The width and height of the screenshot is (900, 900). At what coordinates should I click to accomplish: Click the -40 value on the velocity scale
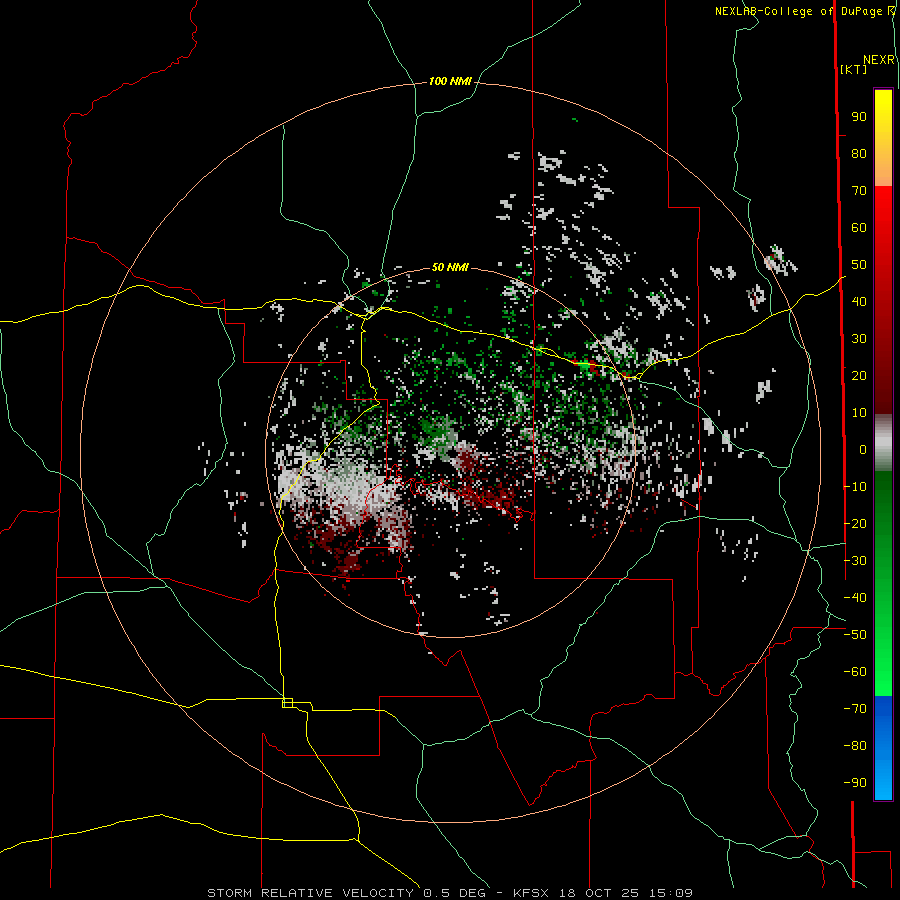(855, 598)
